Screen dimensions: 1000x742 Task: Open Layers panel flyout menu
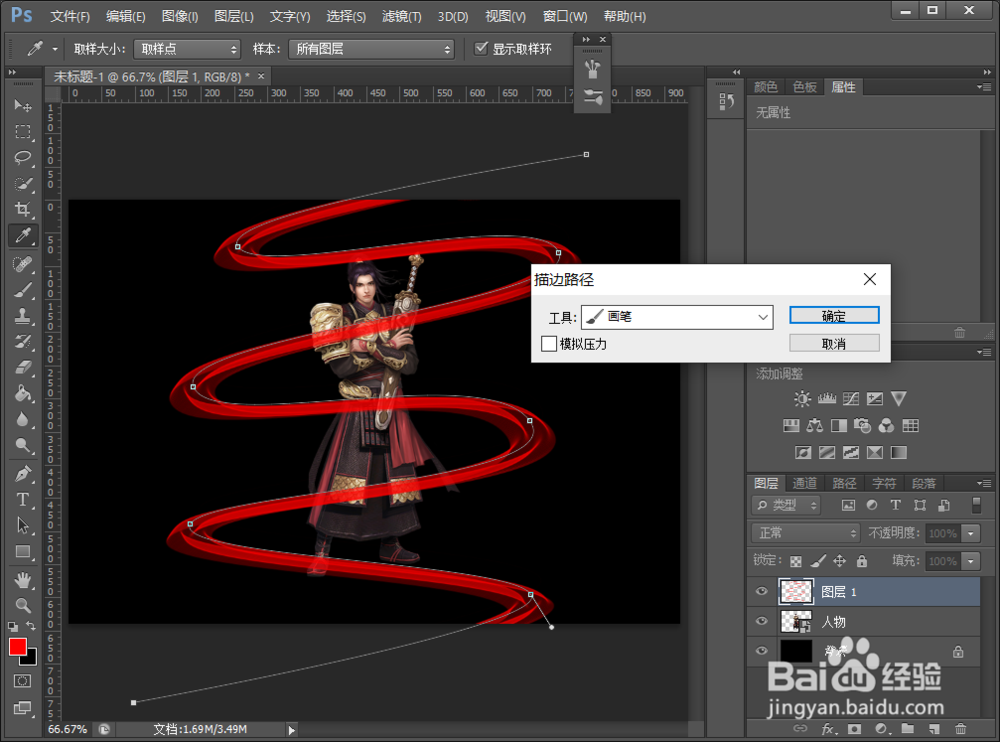[x=984, y=484]
